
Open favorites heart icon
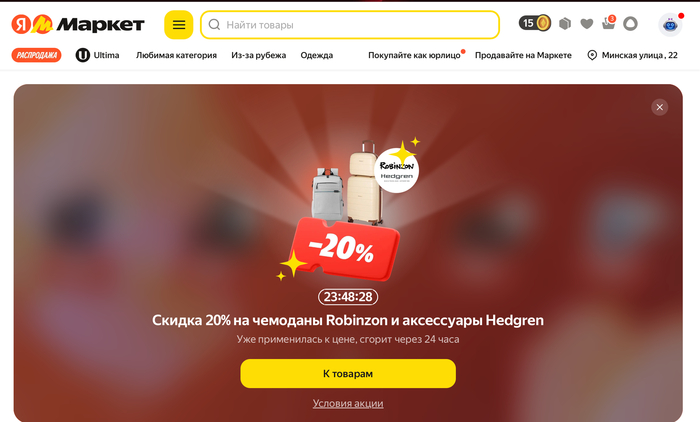[587, 24]
